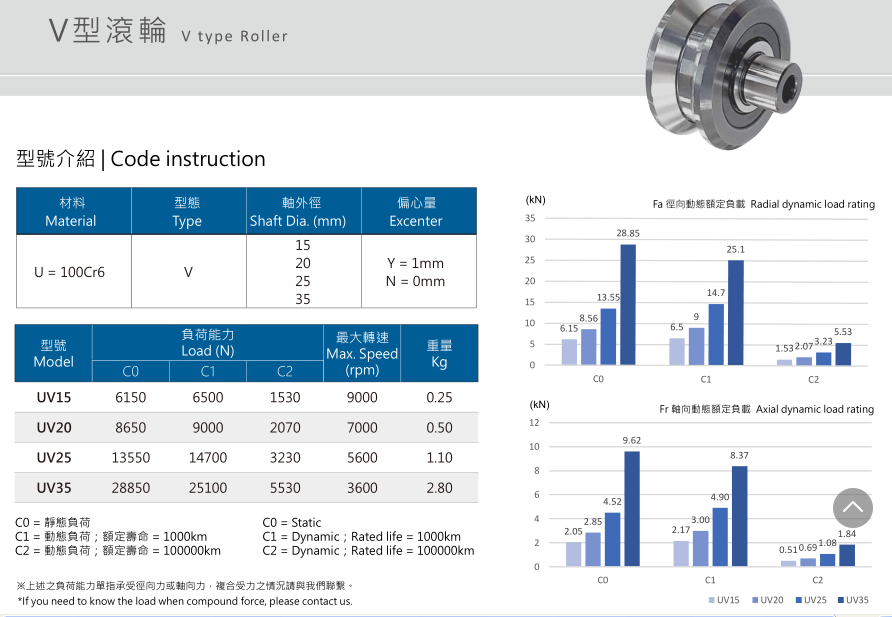
Task: Click the scroll-to-top arrow button
Action: 853,508
